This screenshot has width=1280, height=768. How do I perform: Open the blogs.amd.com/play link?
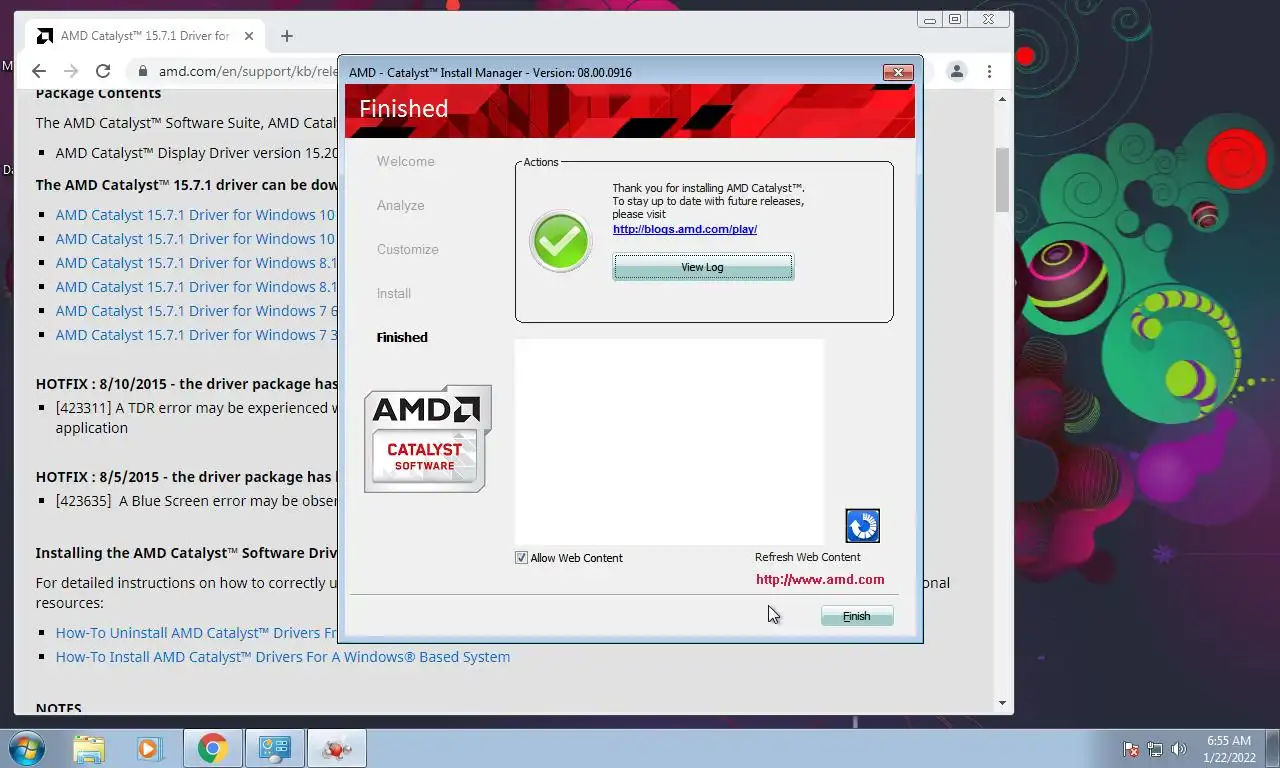click(685, 229)
